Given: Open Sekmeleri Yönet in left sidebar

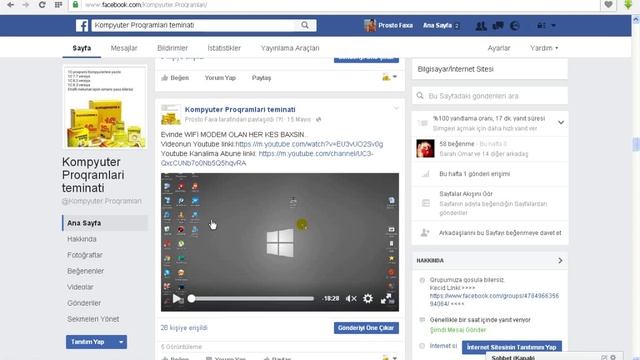Looking at the screenshot, I should (93, 319).
